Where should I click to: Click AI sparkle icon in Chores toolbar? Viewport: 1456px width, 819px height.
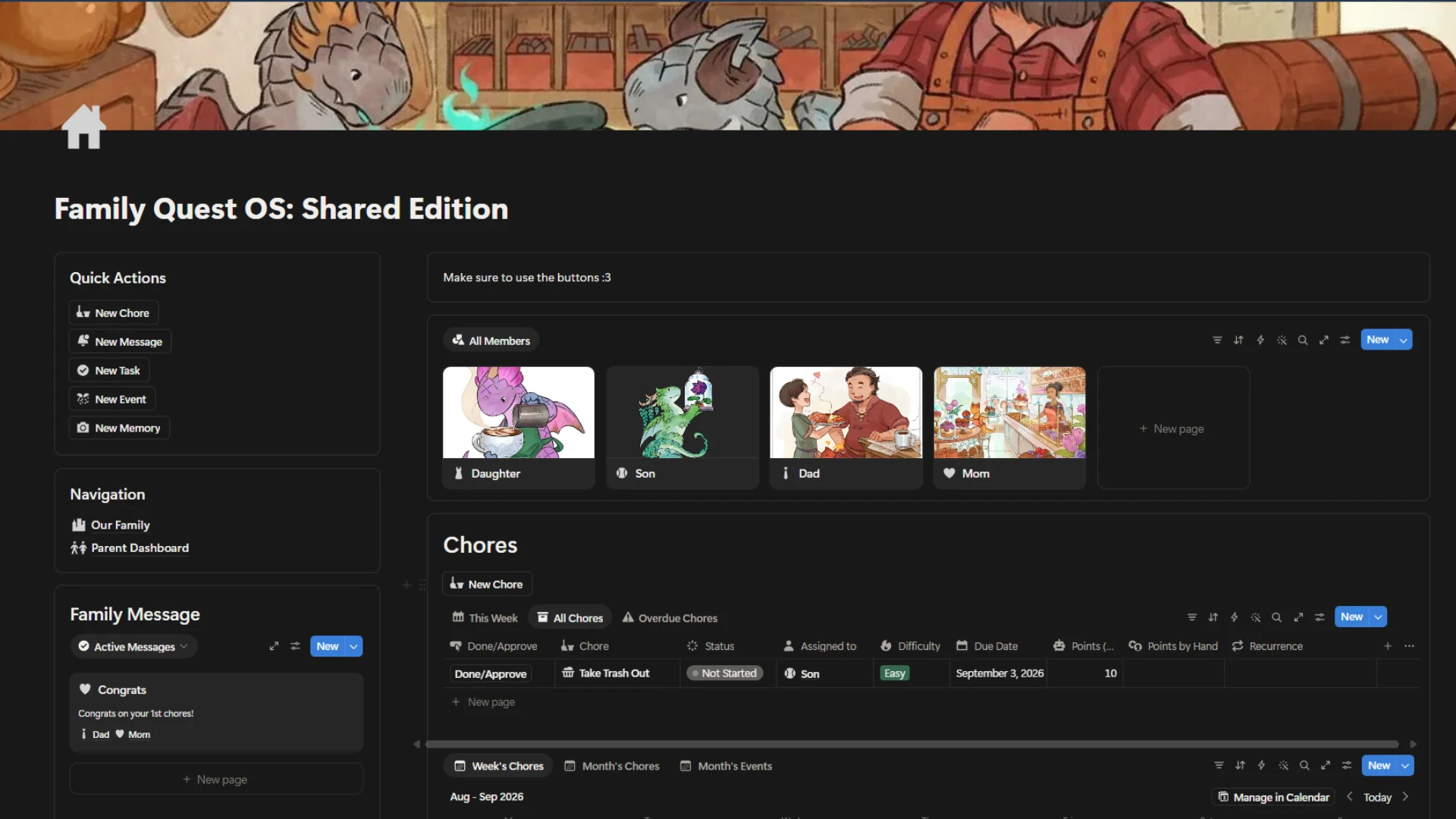click(1256, 617)
